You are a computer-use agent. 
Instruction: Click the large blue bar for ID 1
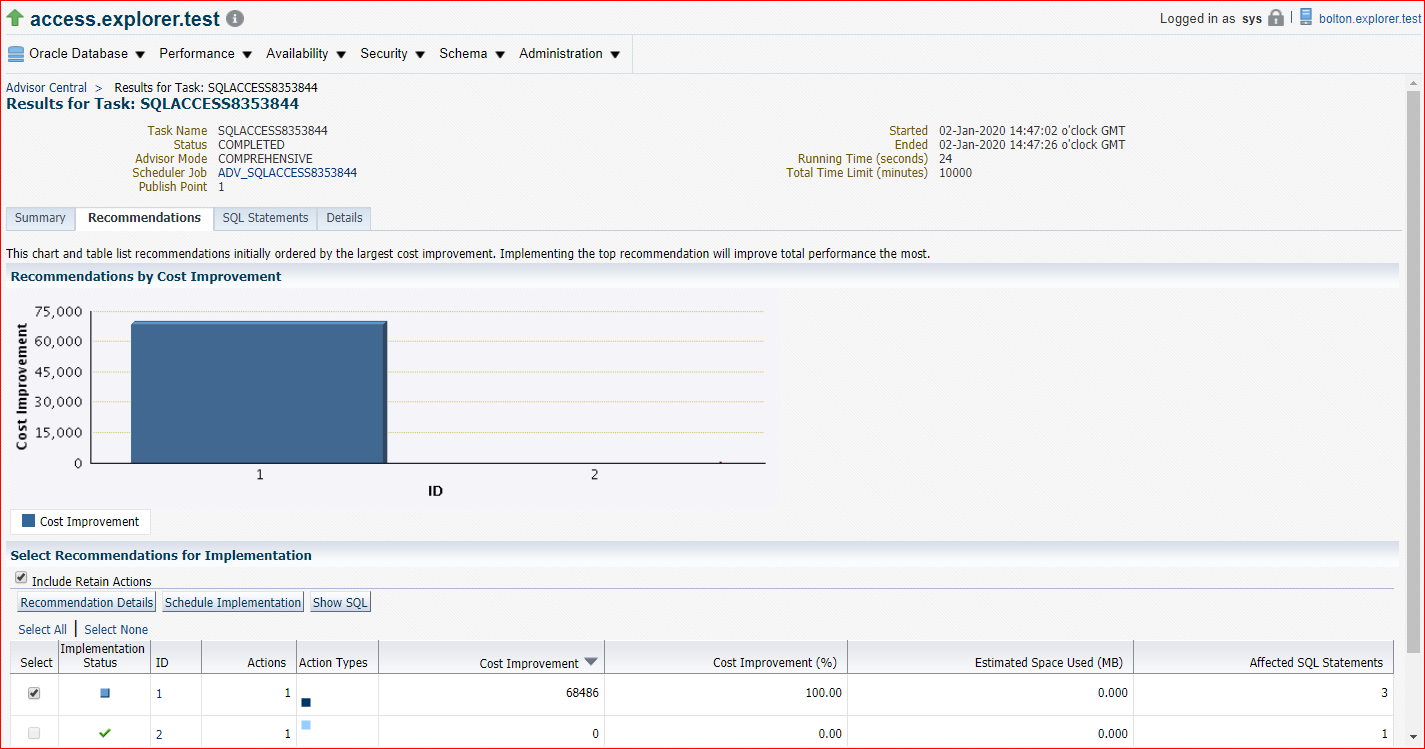(x=259, y=392)
